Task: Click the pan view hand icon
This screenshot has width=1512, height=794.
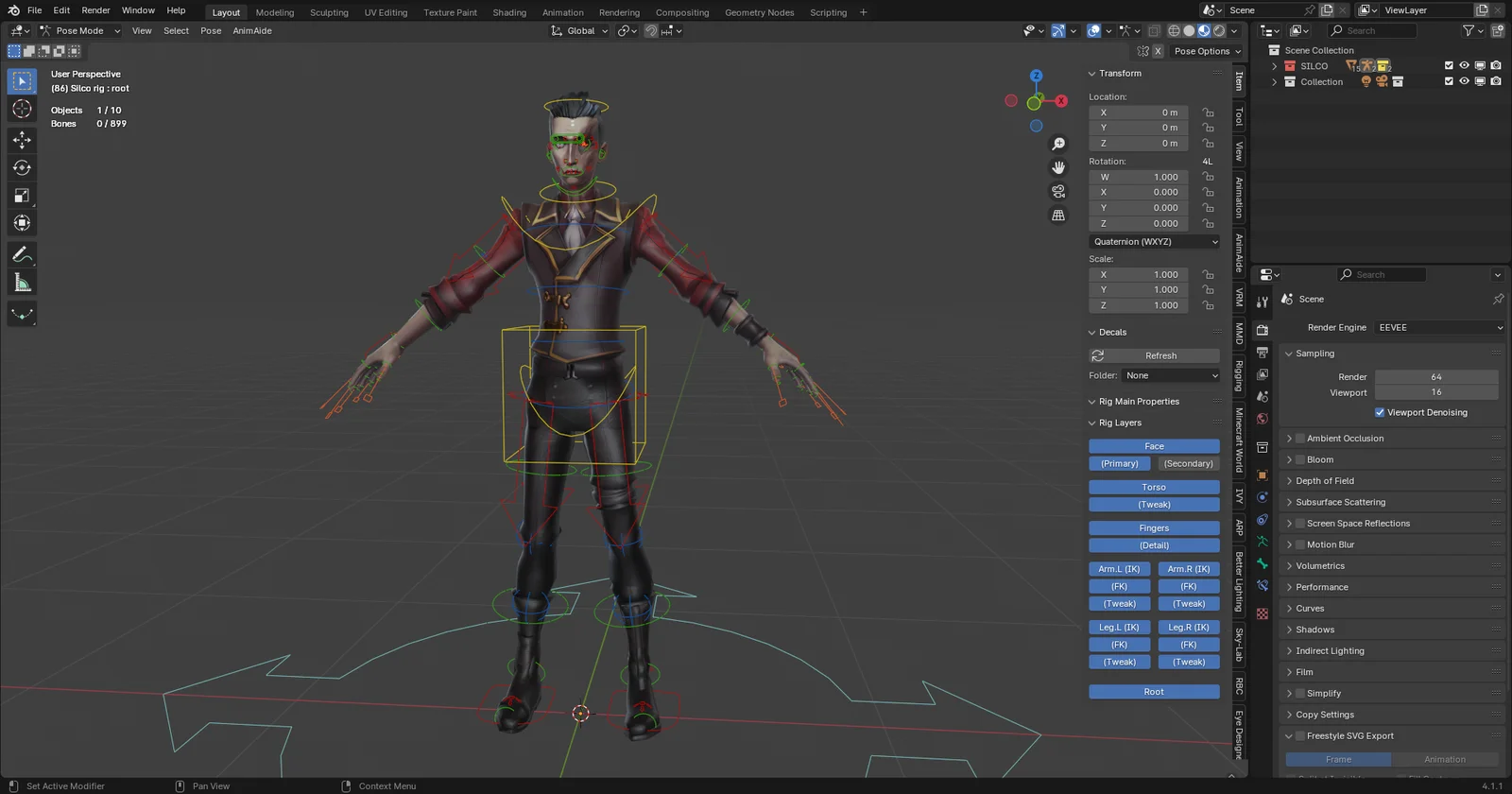Action: [1058, 167]
